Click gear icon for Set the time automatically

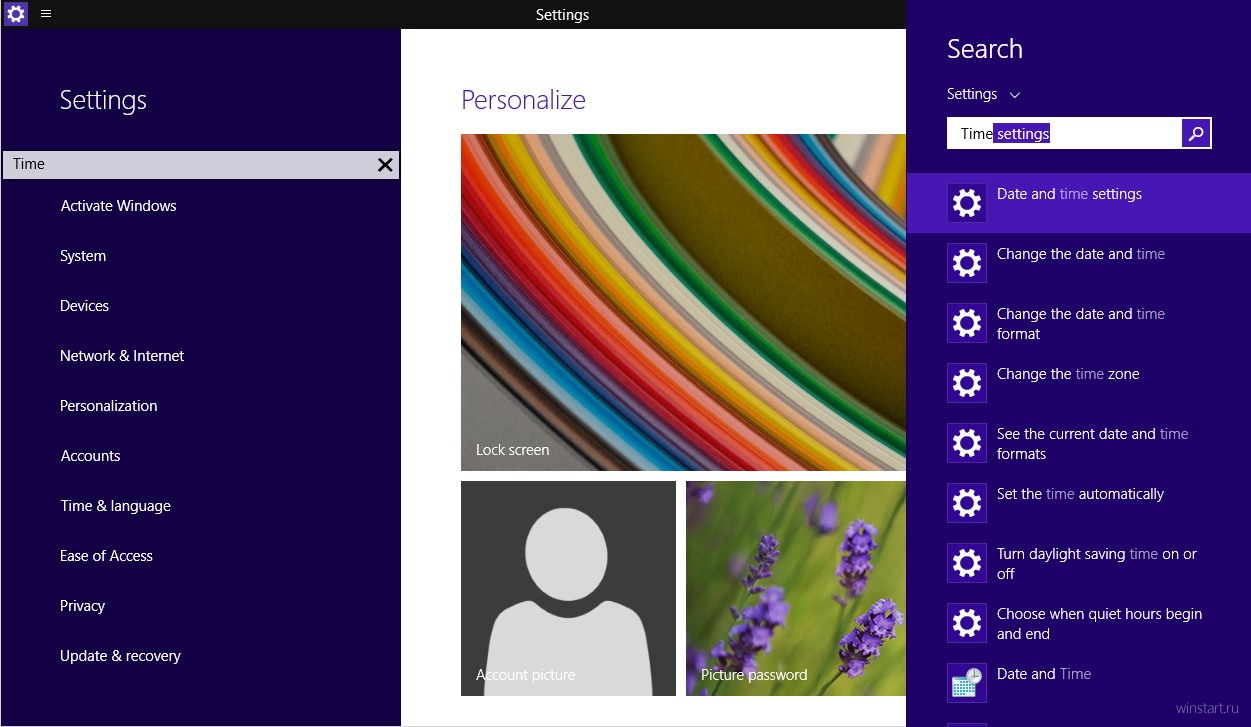[x=967, y=503]
